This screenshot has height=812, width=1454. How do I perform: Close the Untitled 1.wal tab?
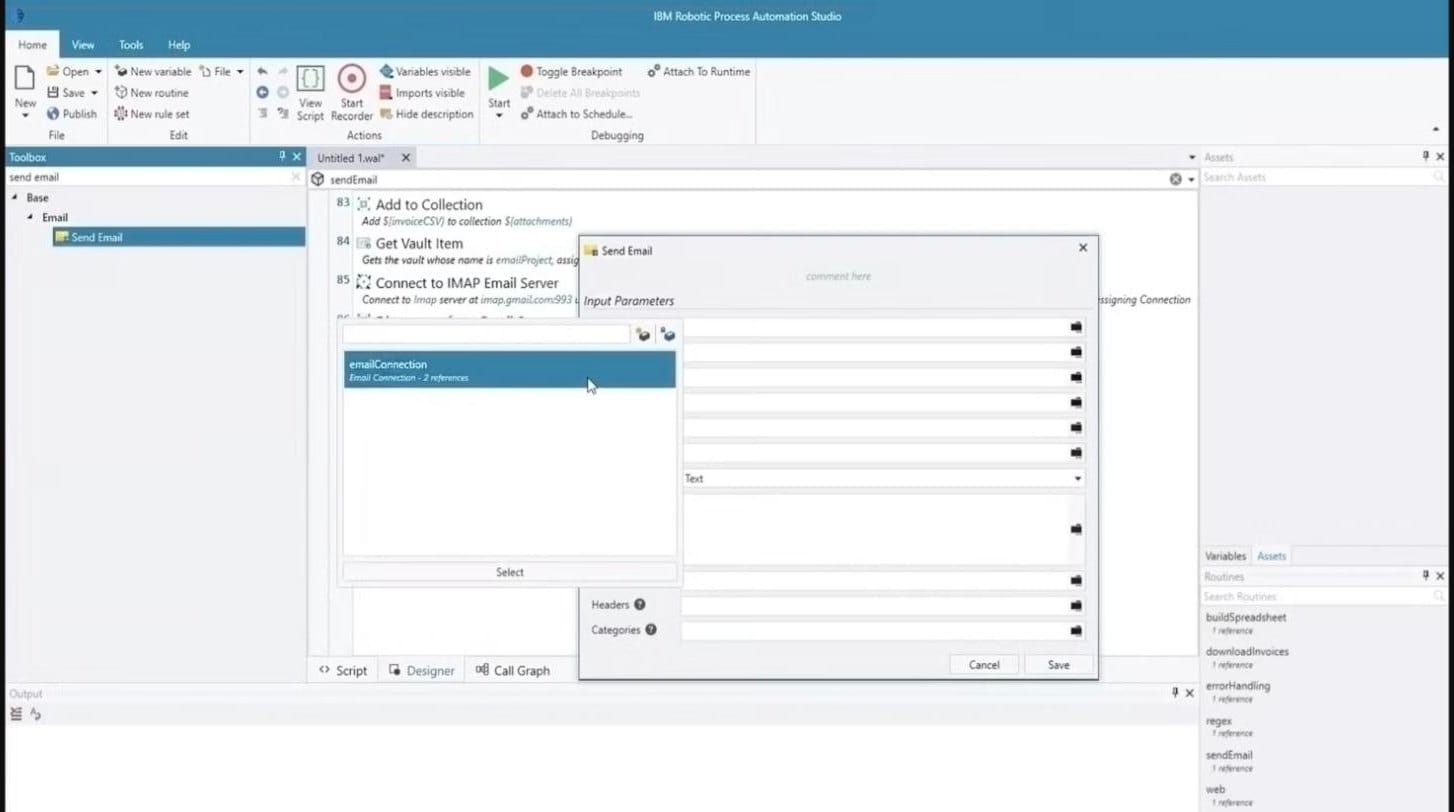[405, 158]
